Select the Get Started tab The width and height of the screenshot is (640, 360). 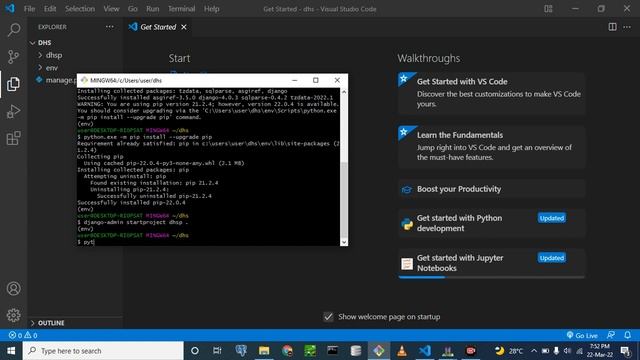(157, 27)
